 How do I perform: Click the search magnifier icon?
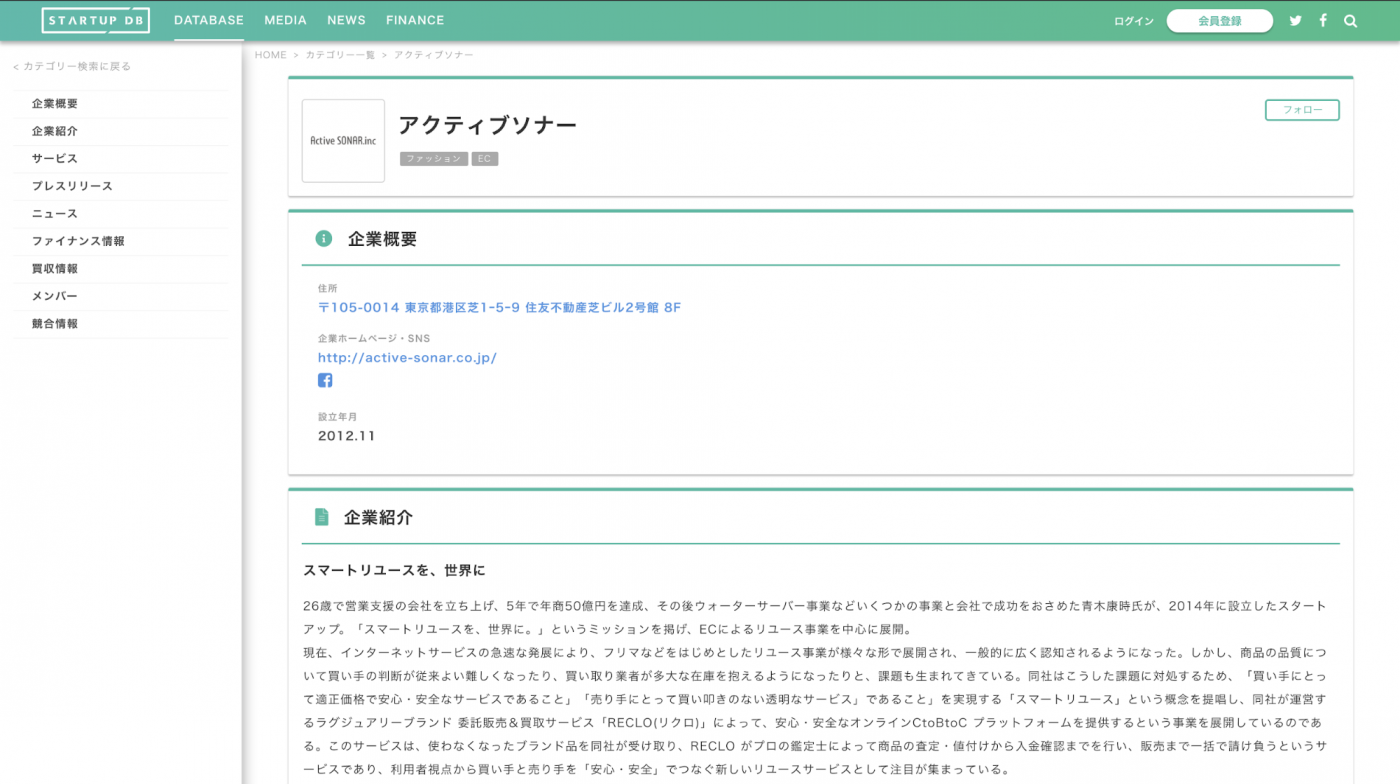(x=1350, y=21)
